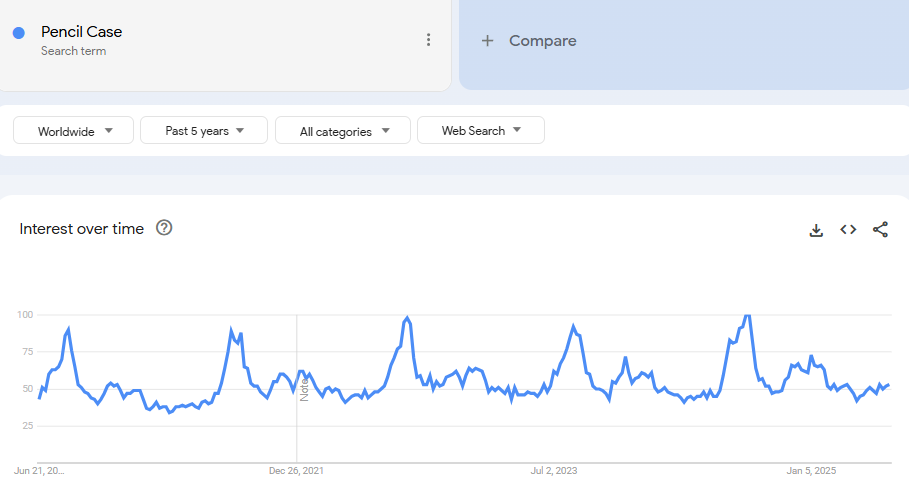This screenshot has height=488, width=909.
Task: Click the Search term subtitle text
Action: point(74,51)
